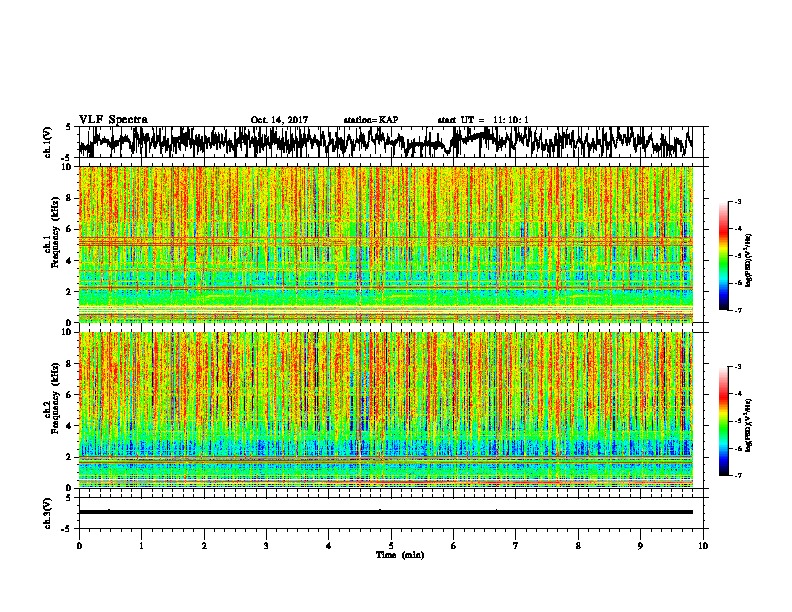Click the "ch.1(V)" y-axis label
The image size is (792, 612).
point(48,142)
